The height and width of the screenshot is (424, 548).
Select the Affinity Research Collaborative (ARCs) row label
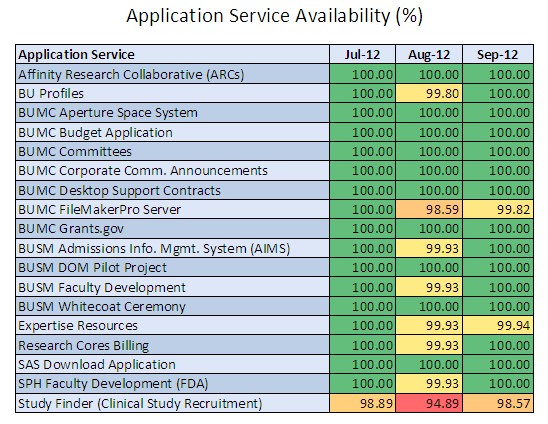tap(172, 74)
